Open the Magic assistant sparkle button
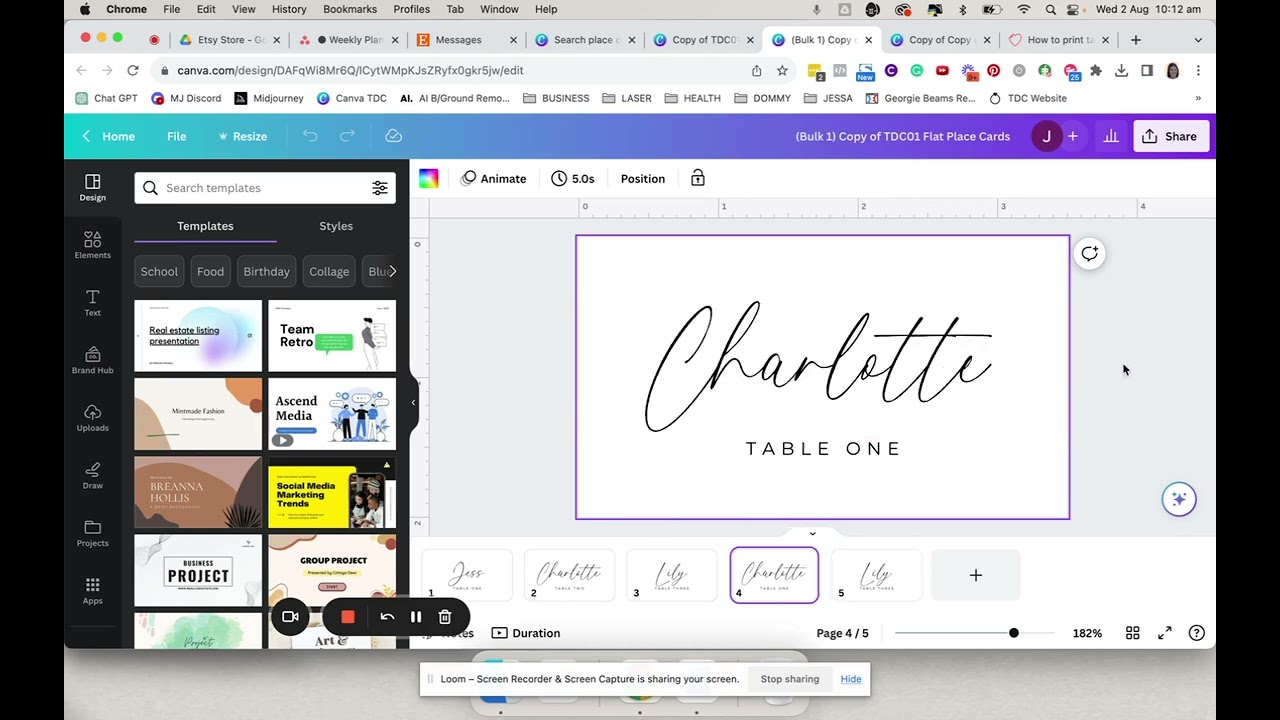This screenshot has height=720, width=1280. tap(1179, 499)
